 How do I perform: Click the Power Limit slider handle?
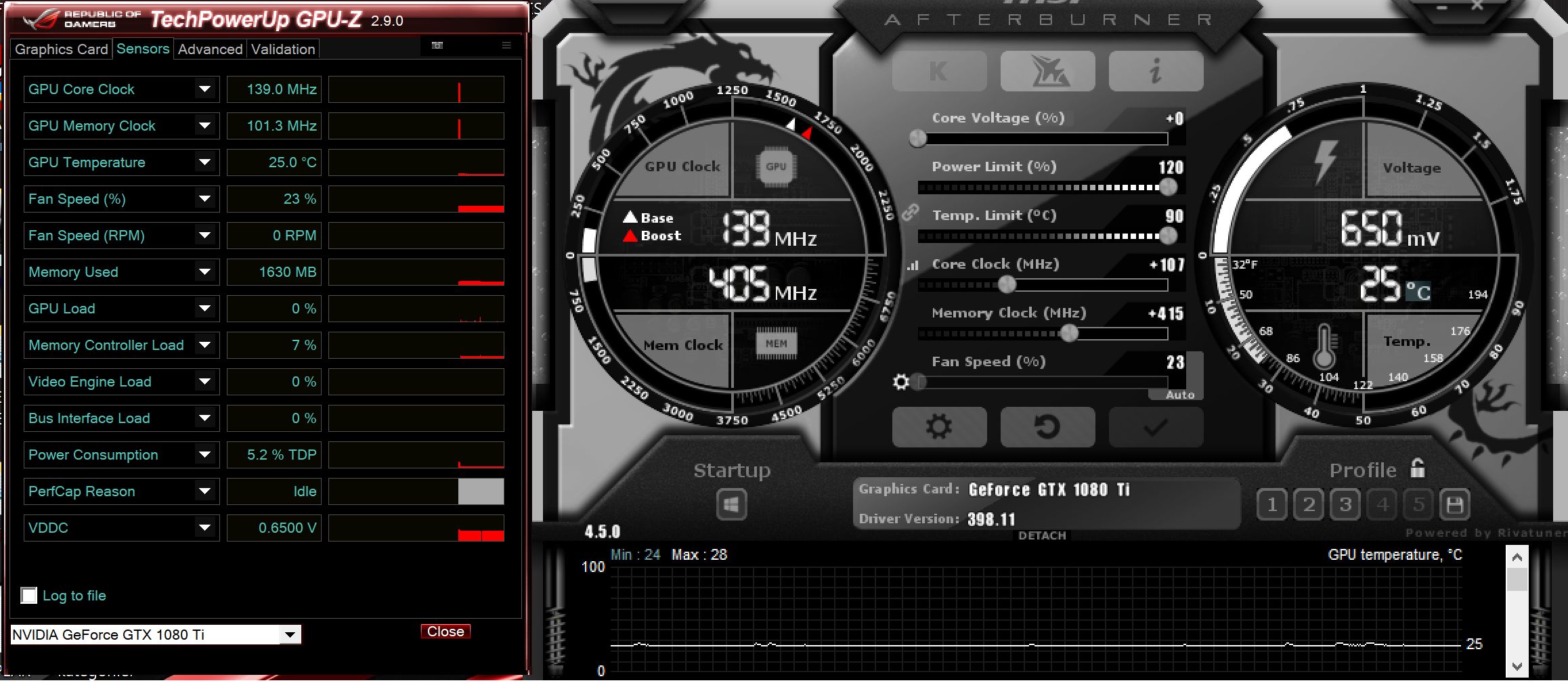[1168, 187]
